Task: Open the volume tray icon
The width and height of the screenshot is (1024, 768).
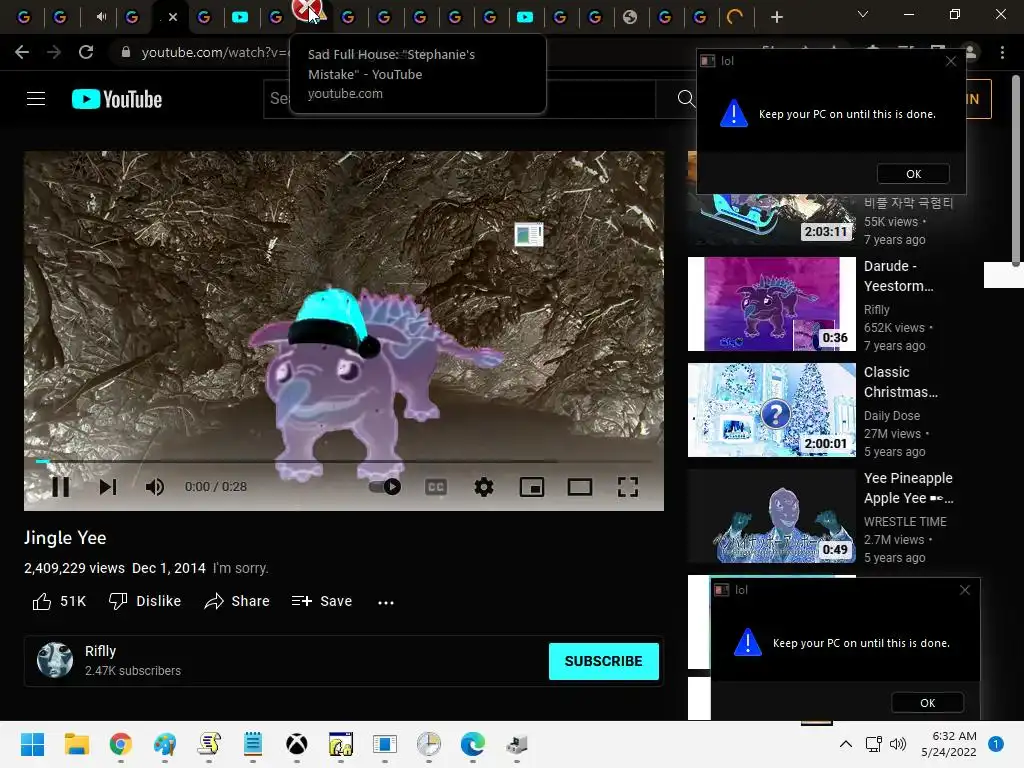Action: tap(898, 744)
